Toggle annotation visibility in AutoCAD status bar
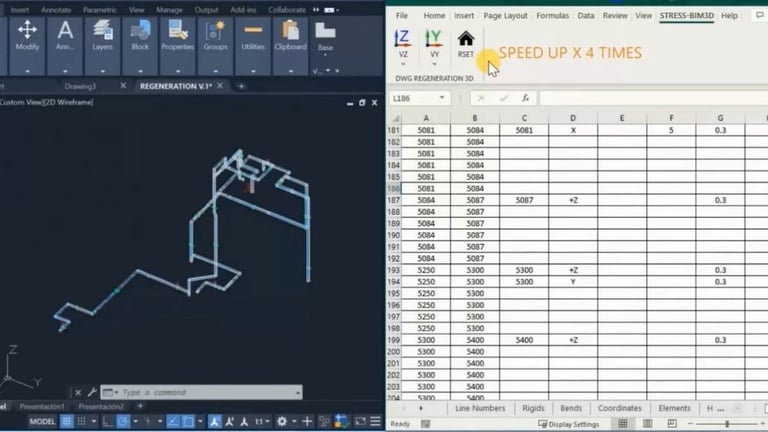The width and height of the screenshot is (768, 432). (x=214, y=421)
